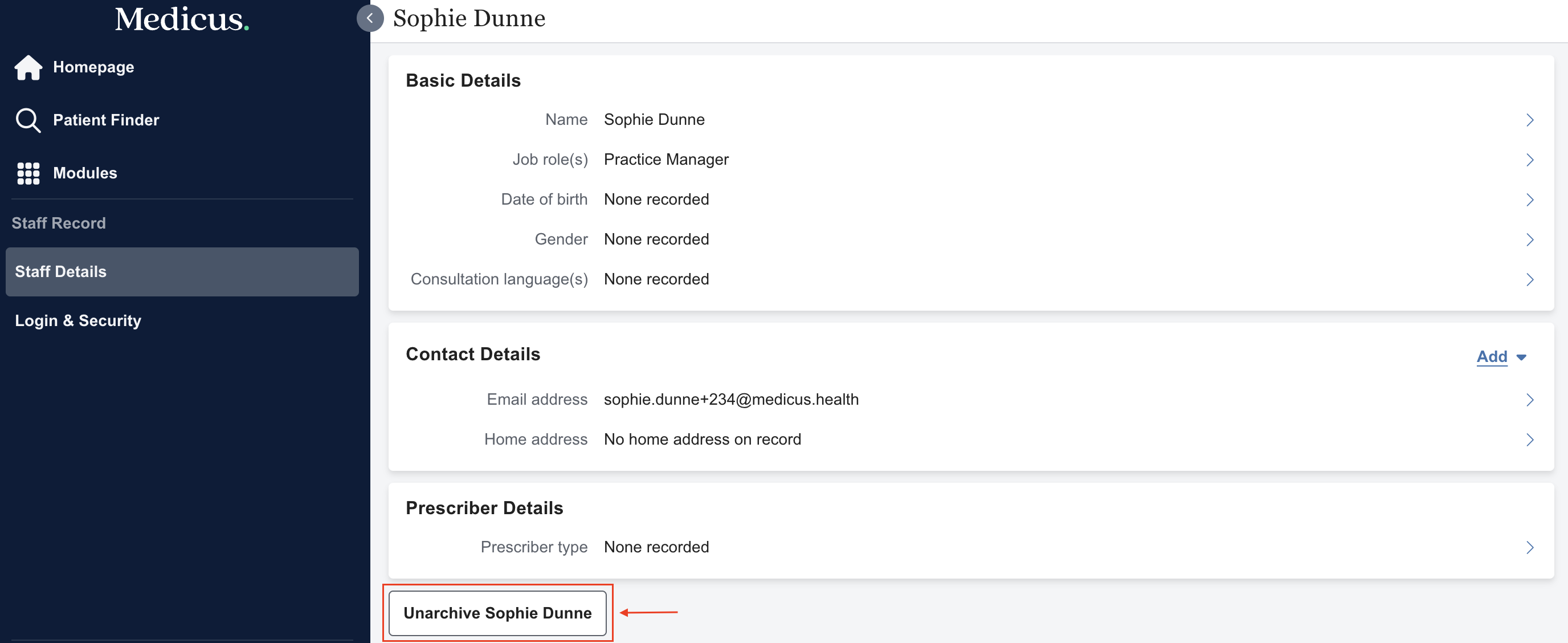Open Gender row chevron arrow
Screen dimensions: 1568x643
click(x=1529, y=239)
